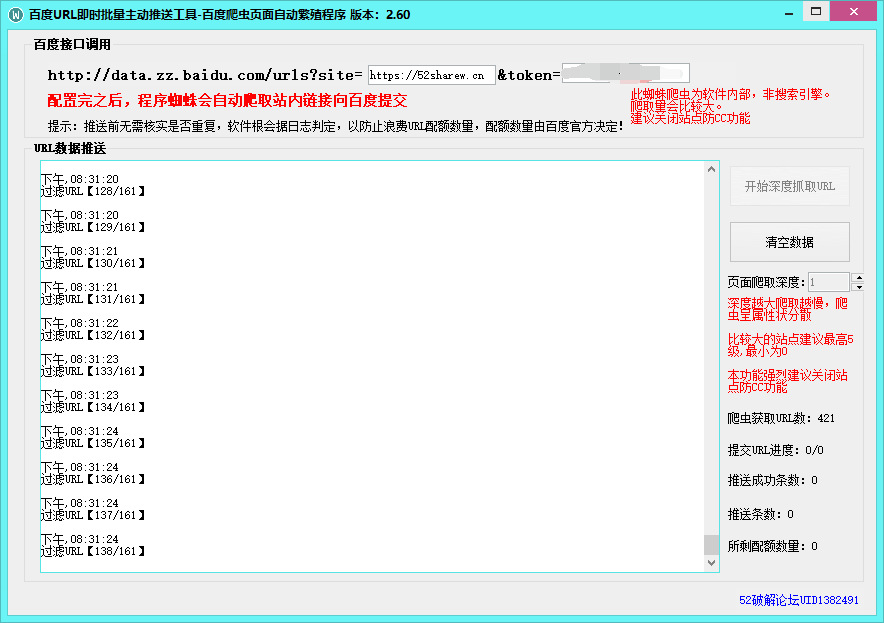
Task: Select log line 过滤URL【131/161】
Action: coord(93,299)
